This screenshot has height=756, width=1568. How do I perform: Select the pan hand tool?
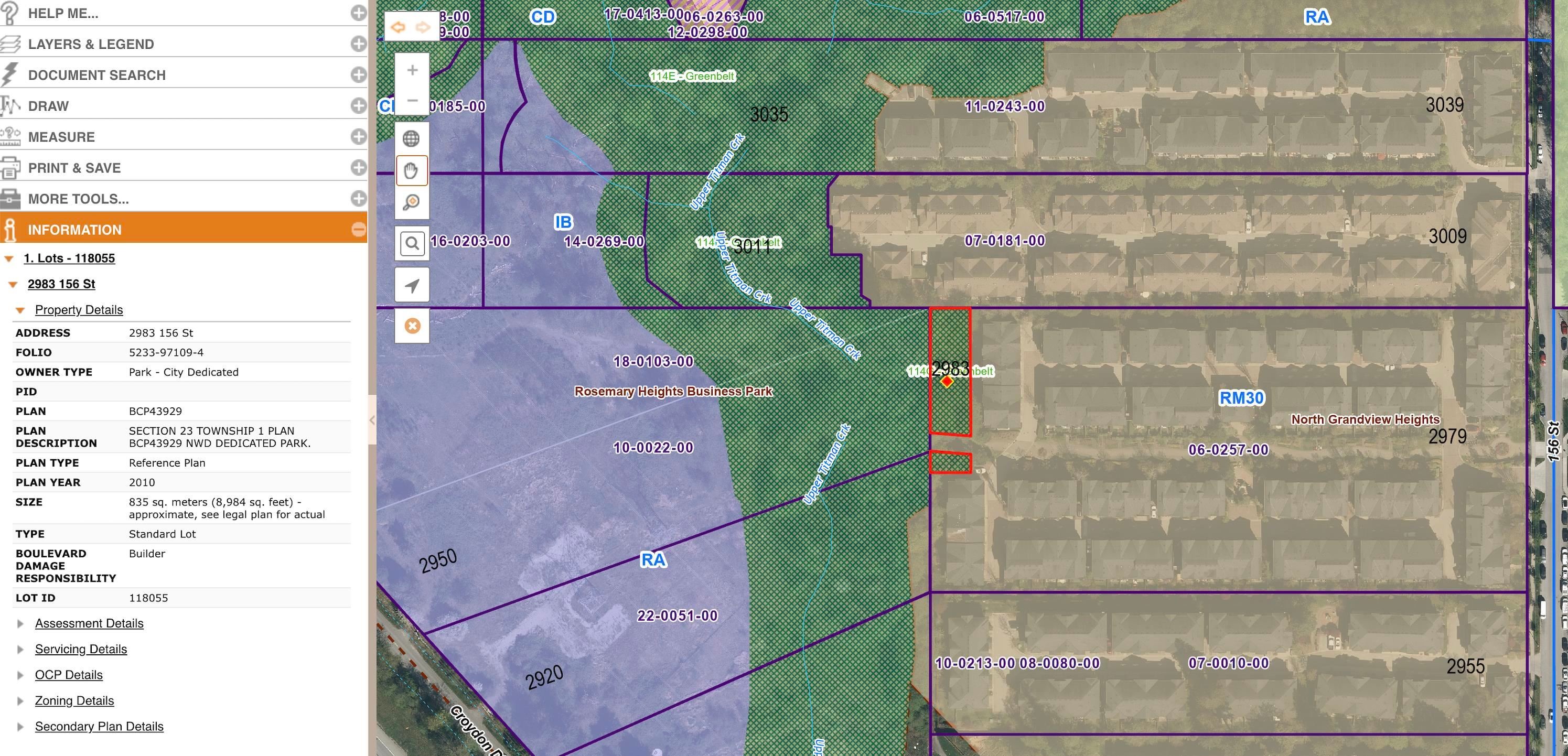click(412, 170)
